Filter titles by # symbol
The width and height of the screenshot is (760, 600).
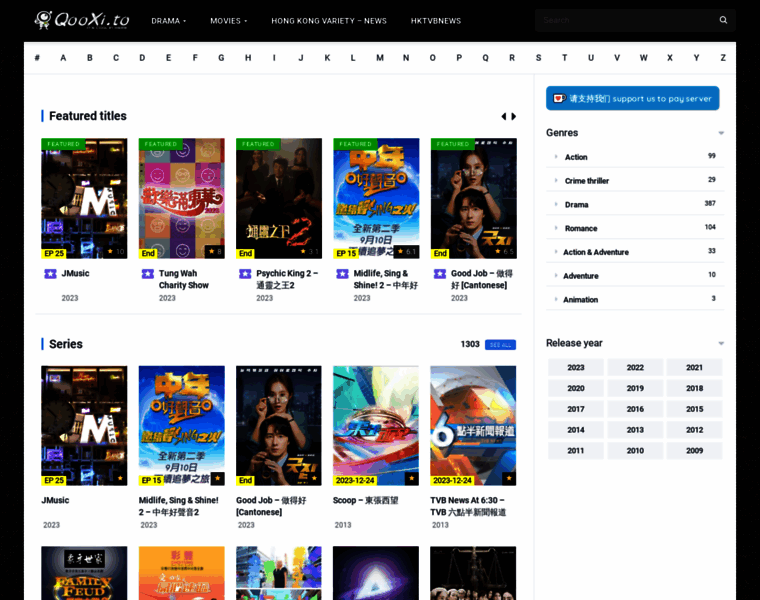point(37,58)
